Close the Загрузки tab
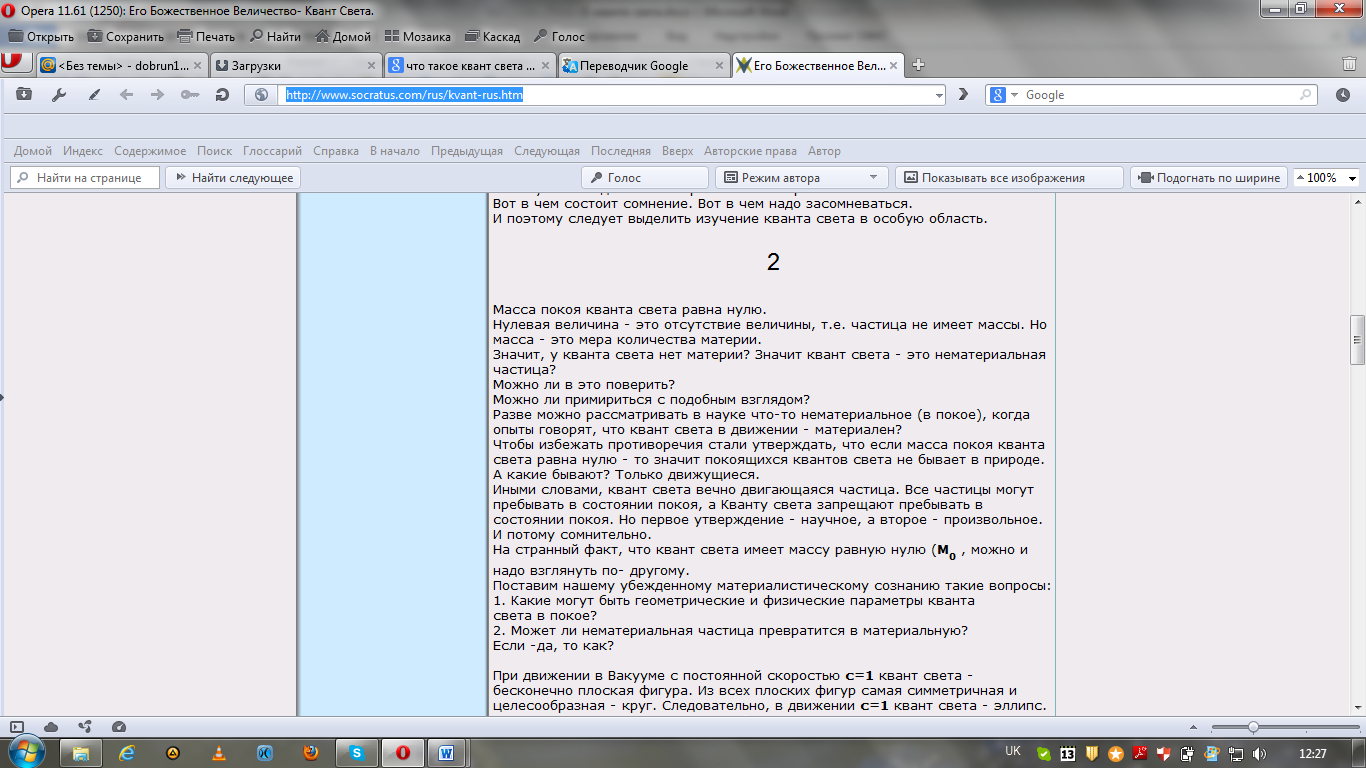The image size is (1366, 768). 372,65
